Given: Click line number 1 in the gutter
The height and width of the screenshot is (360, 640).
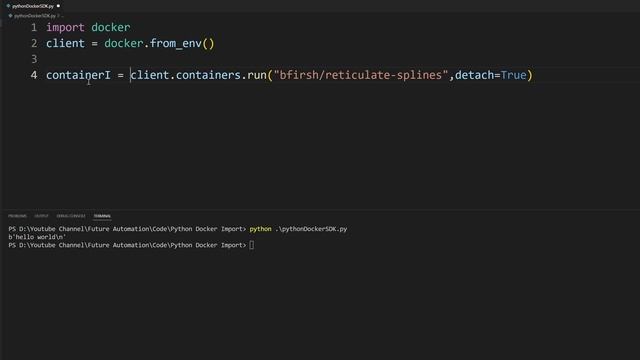Looking at the screenshot, I should pos(34,28).
